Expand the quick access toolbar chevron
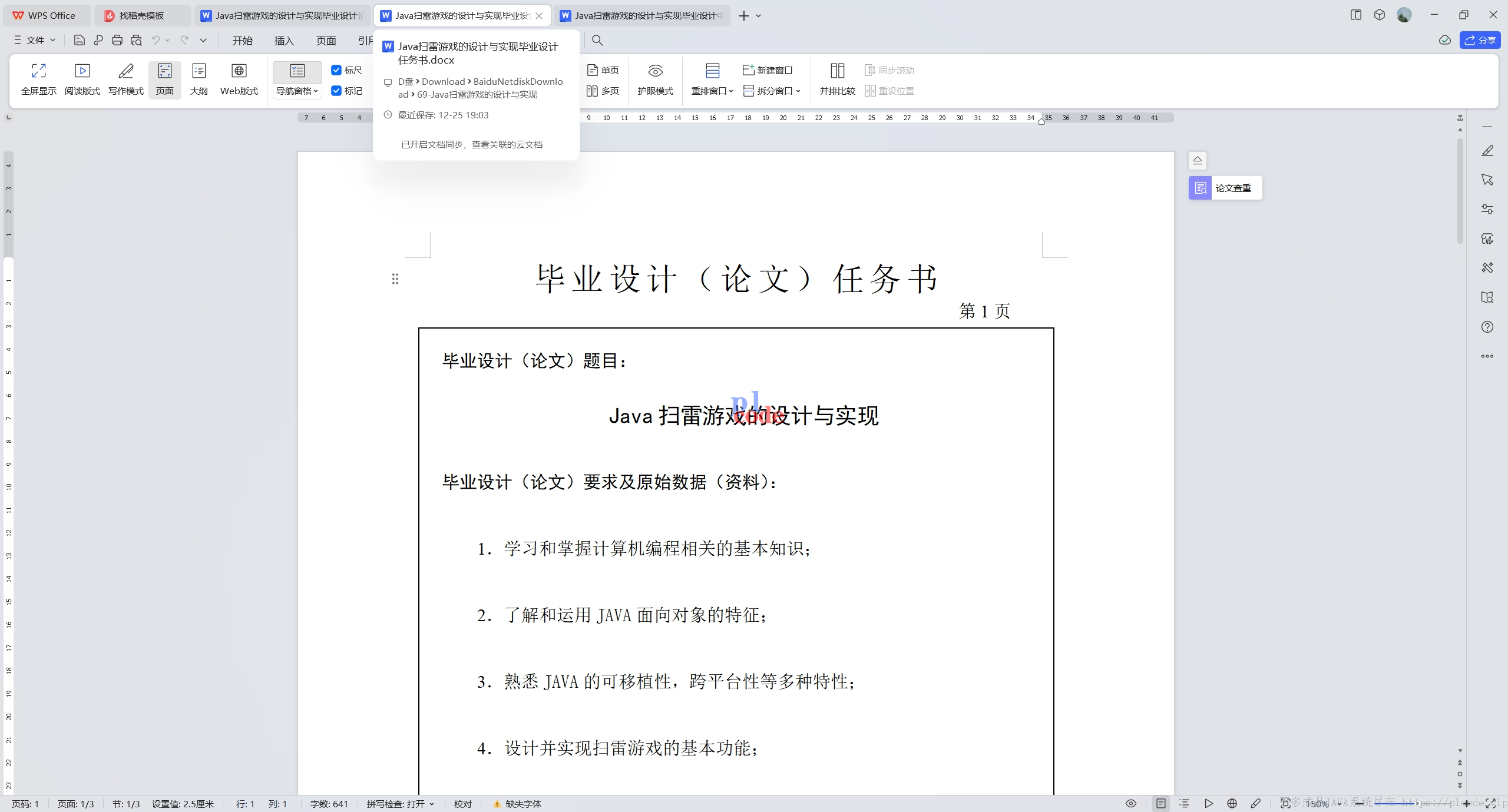The width and height of the screenshot is (1508, 812). tap(203, 40)
